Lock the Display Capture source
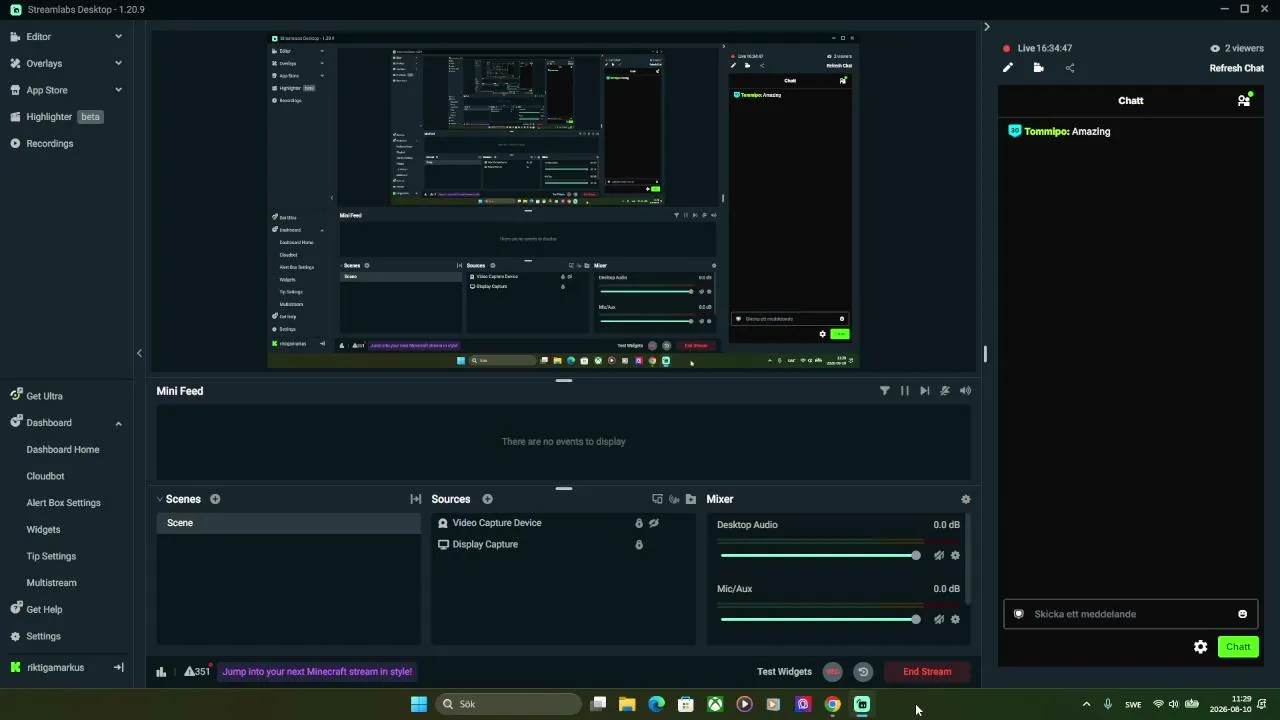Screen dimensions: 1280x720 click(639, 545)
